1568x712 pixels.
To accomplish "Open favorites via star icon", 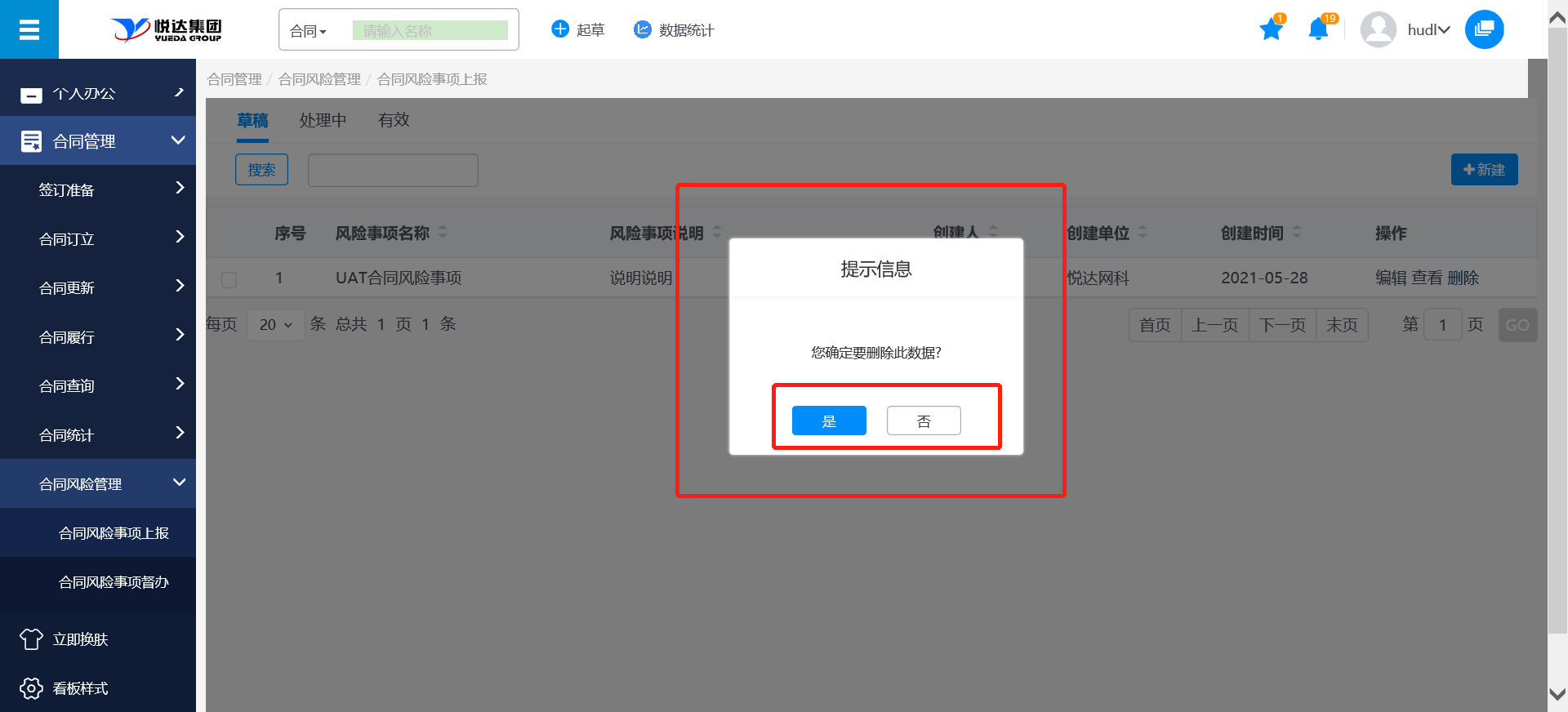I will tap(1271, 30).
